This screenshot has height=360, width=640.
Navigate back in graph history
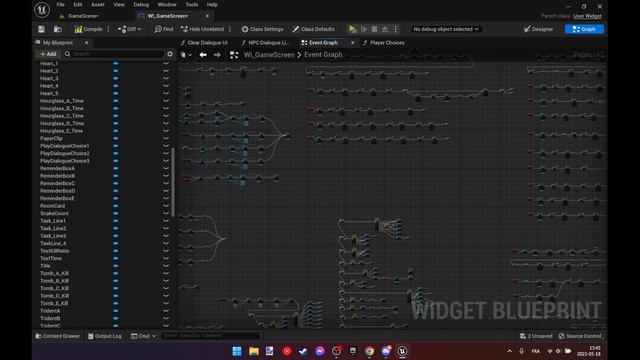click(x=203, y=55)
